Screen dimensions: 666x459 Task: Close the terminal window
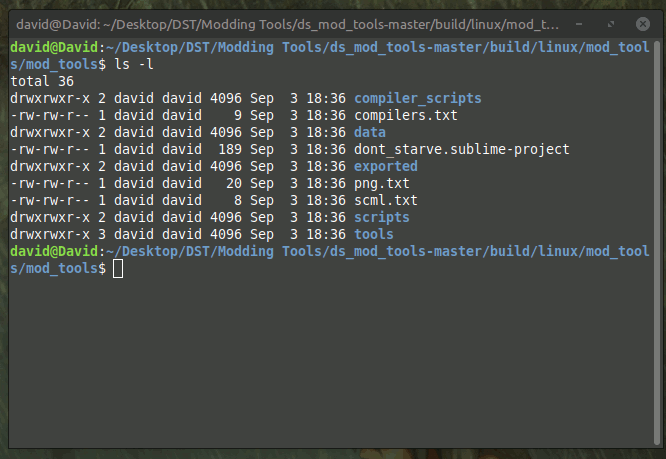[643, 22]
